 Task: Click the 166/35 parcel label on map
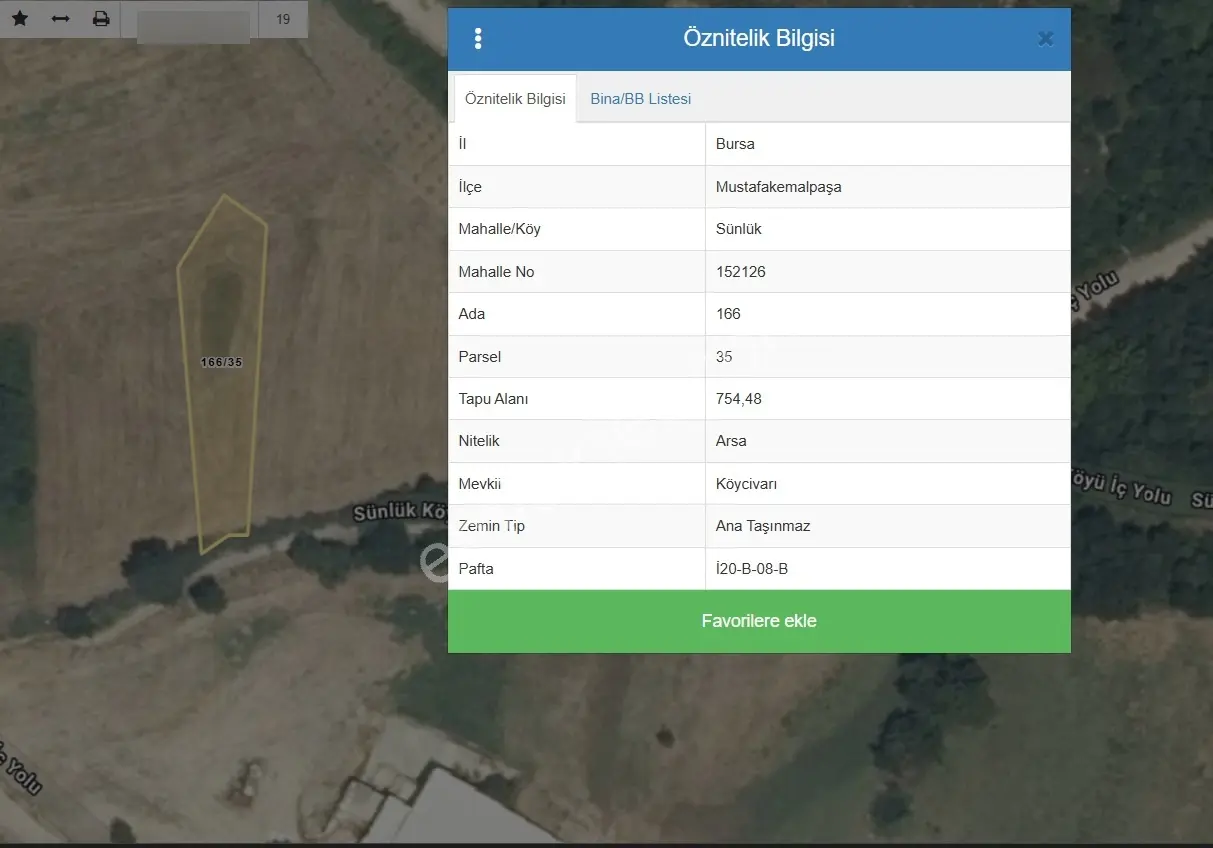tap(222, 362)
